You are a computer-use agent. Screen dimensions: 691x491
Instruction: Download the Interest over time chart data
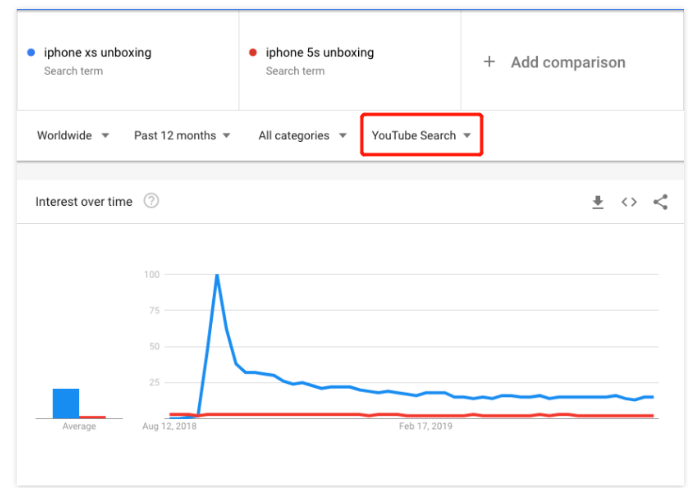598,202
